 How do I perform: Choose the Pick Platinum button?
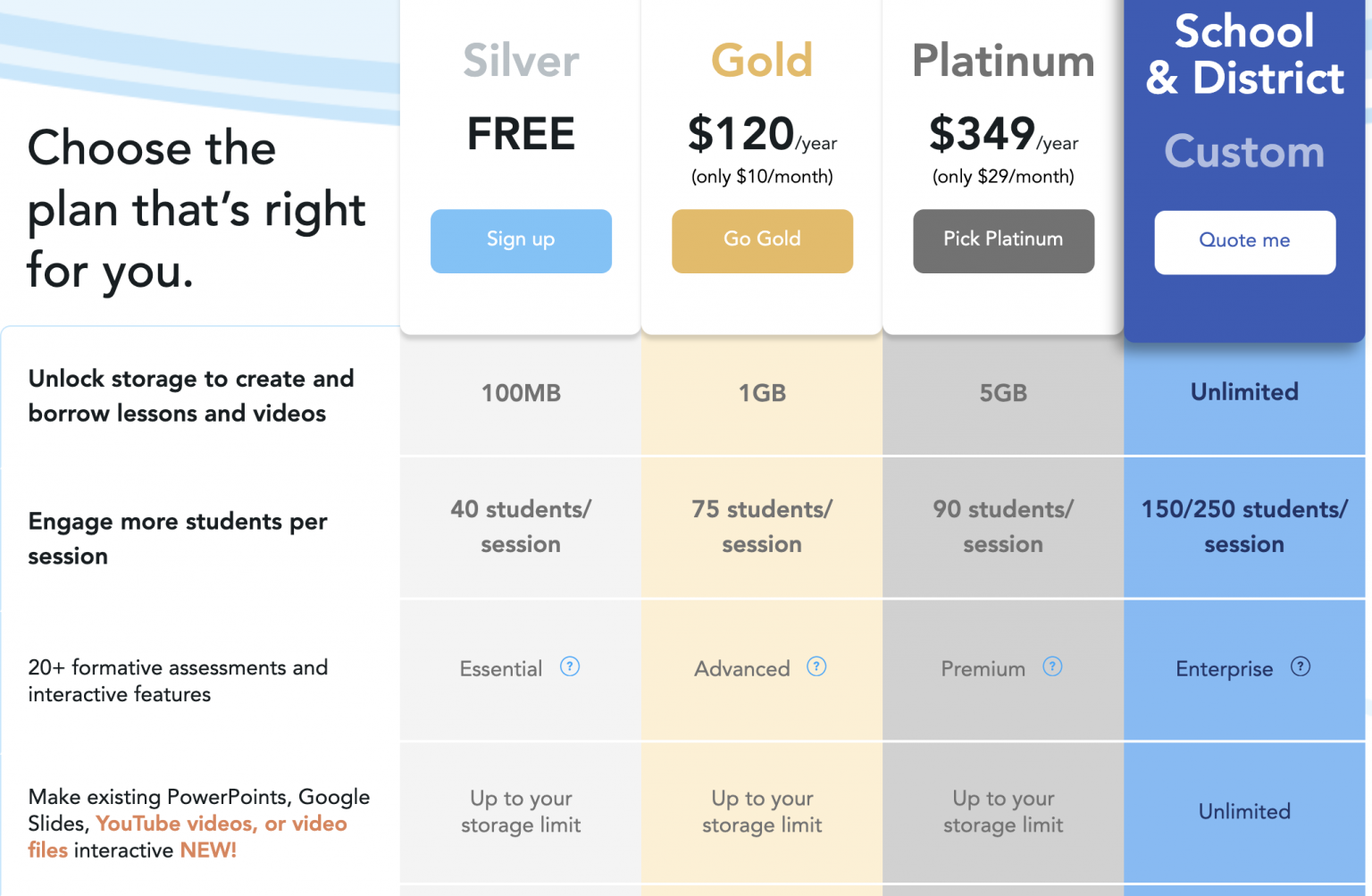pos(1003,240)
